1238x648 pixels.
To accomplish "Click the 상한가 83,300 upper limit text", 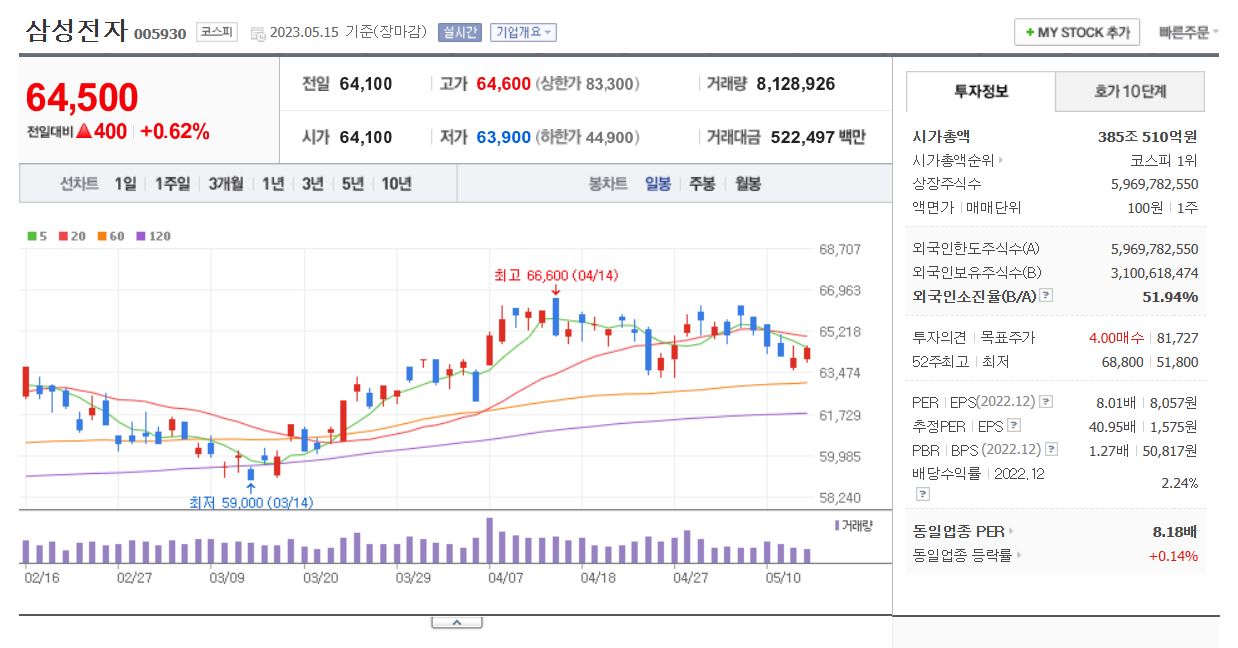I will (x=587, y=84).
